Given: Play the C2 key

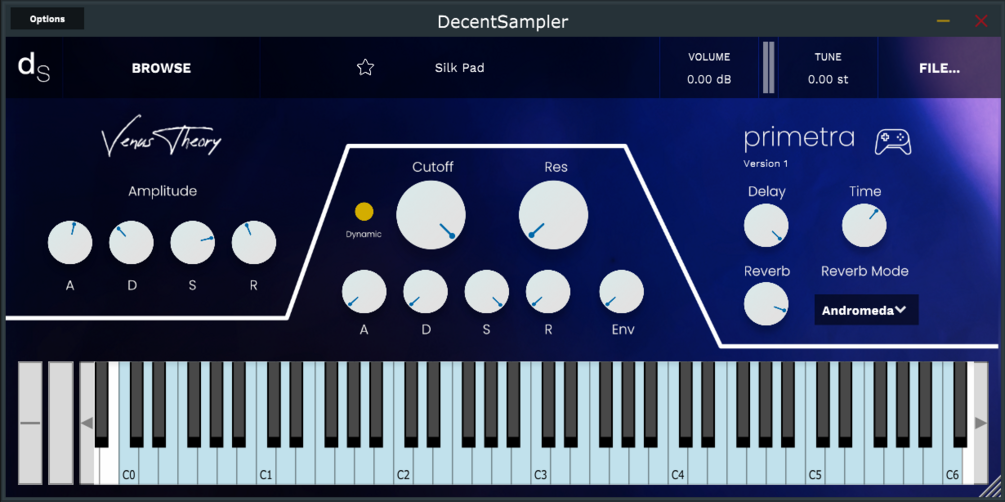Looking at the screenshot, I should coord(403,466).
